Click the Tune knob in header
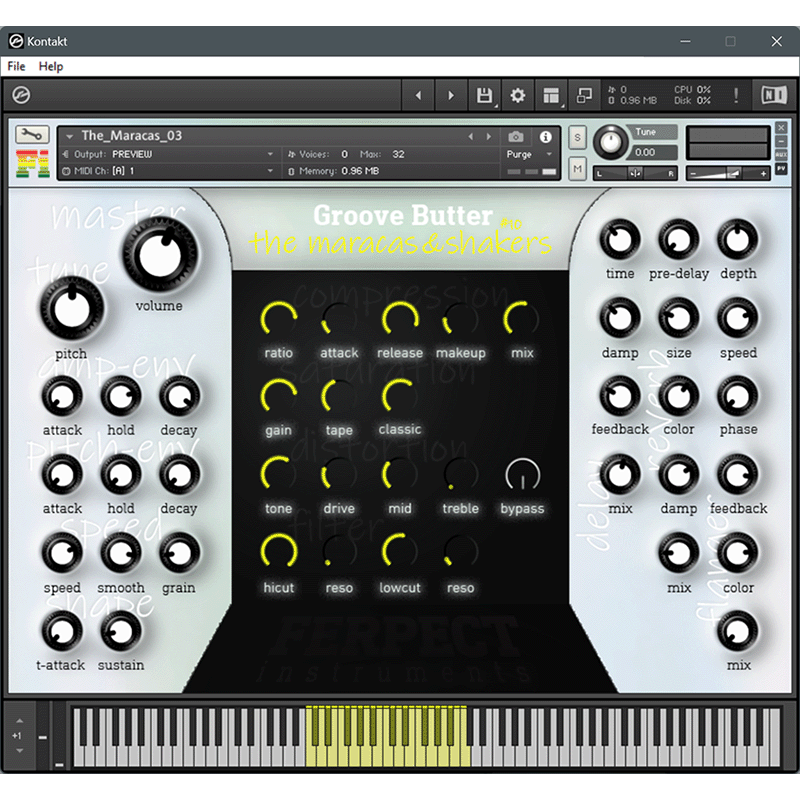The image size is (800, 800). pos(610,142)
